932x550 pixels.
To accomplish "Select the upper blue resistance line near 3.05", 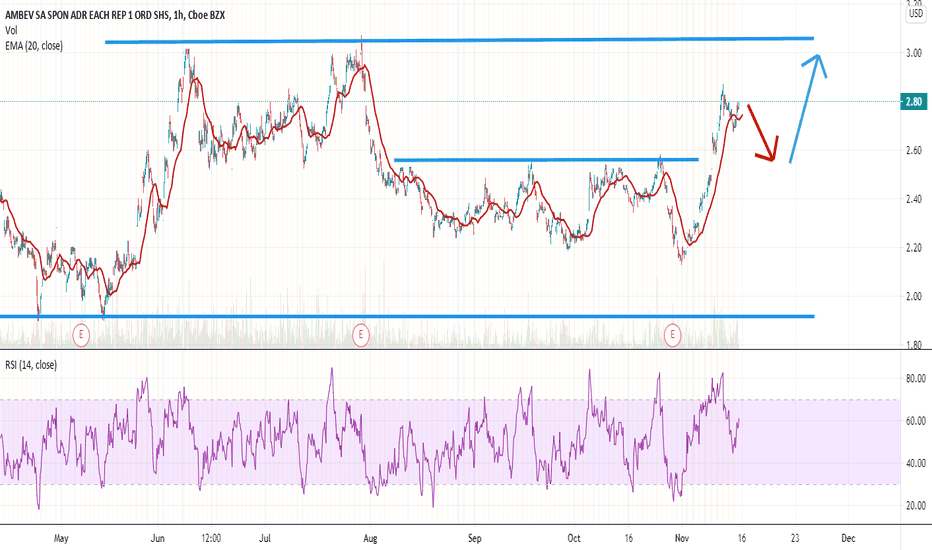I will coord(459,40).
